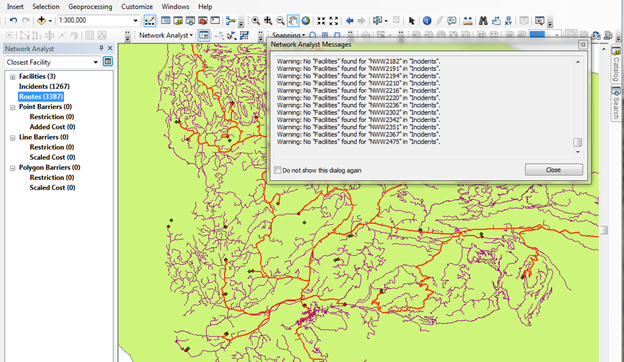Click the Full Extent globe icon
624x362 pixels.
[x=306, y=20]
